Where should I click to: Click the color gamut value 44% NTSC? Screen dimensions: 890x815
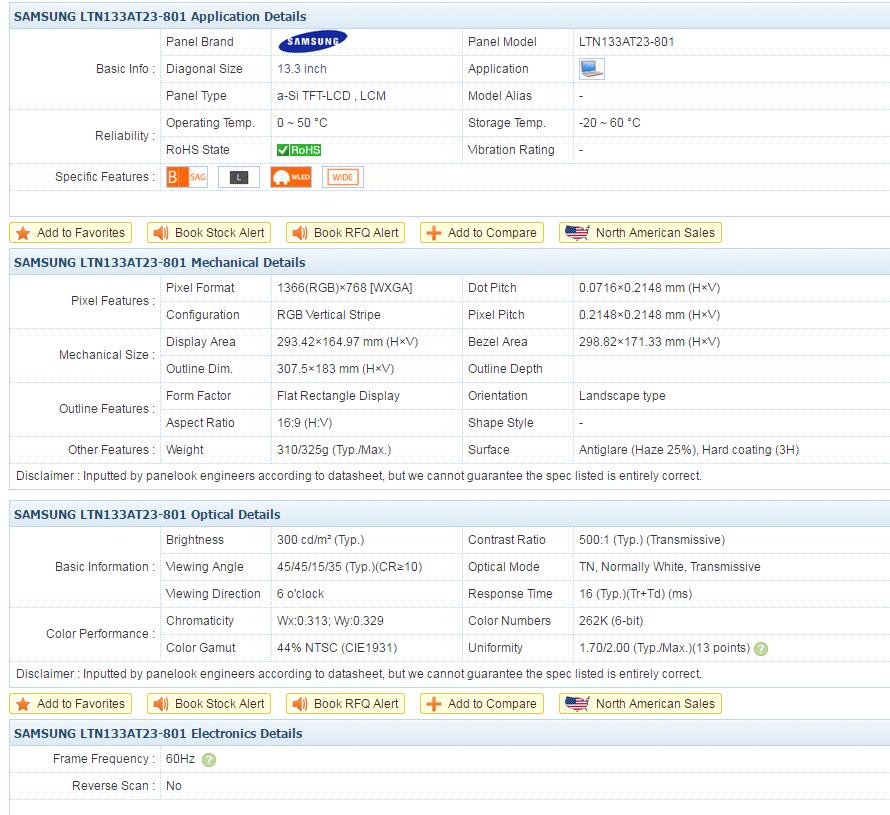[337, 648]
